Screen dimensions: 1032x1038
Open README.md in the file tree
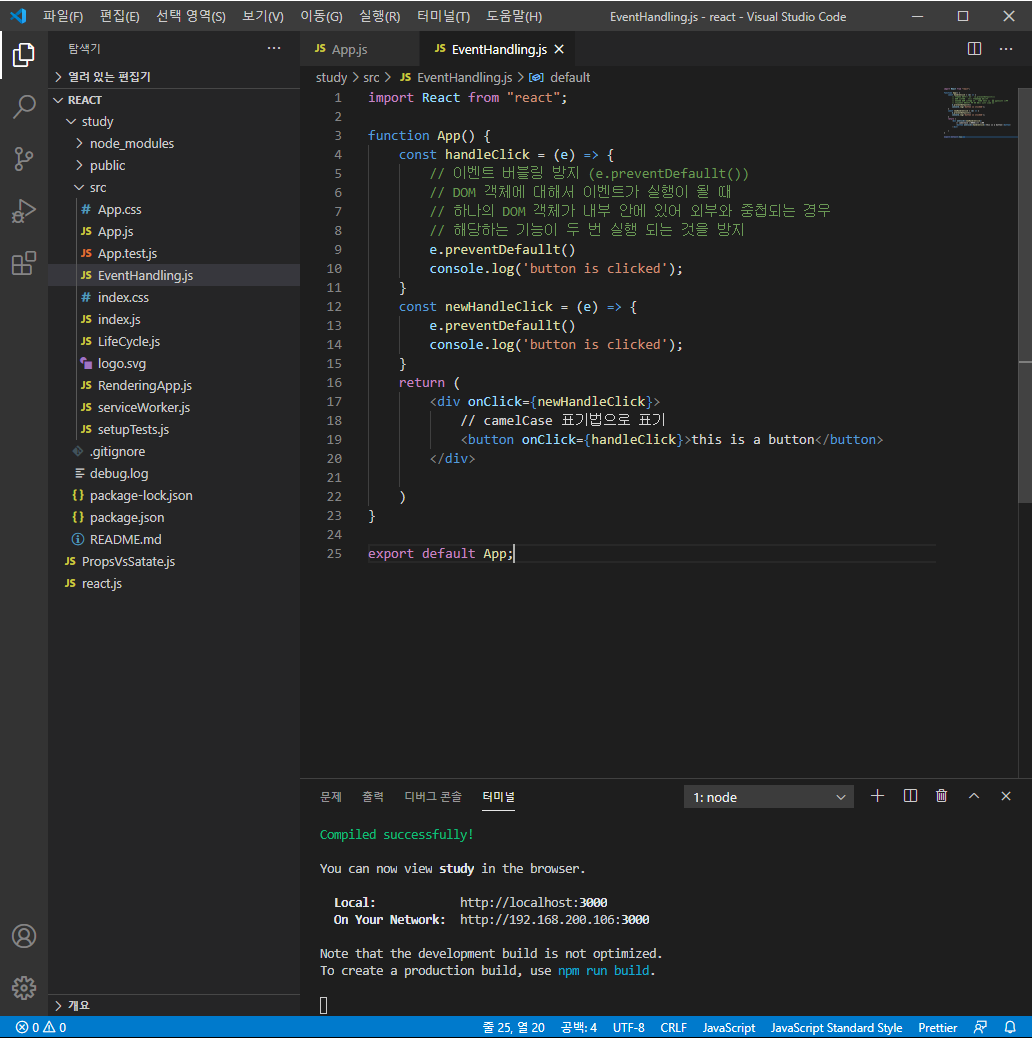[x=125, y=540]
